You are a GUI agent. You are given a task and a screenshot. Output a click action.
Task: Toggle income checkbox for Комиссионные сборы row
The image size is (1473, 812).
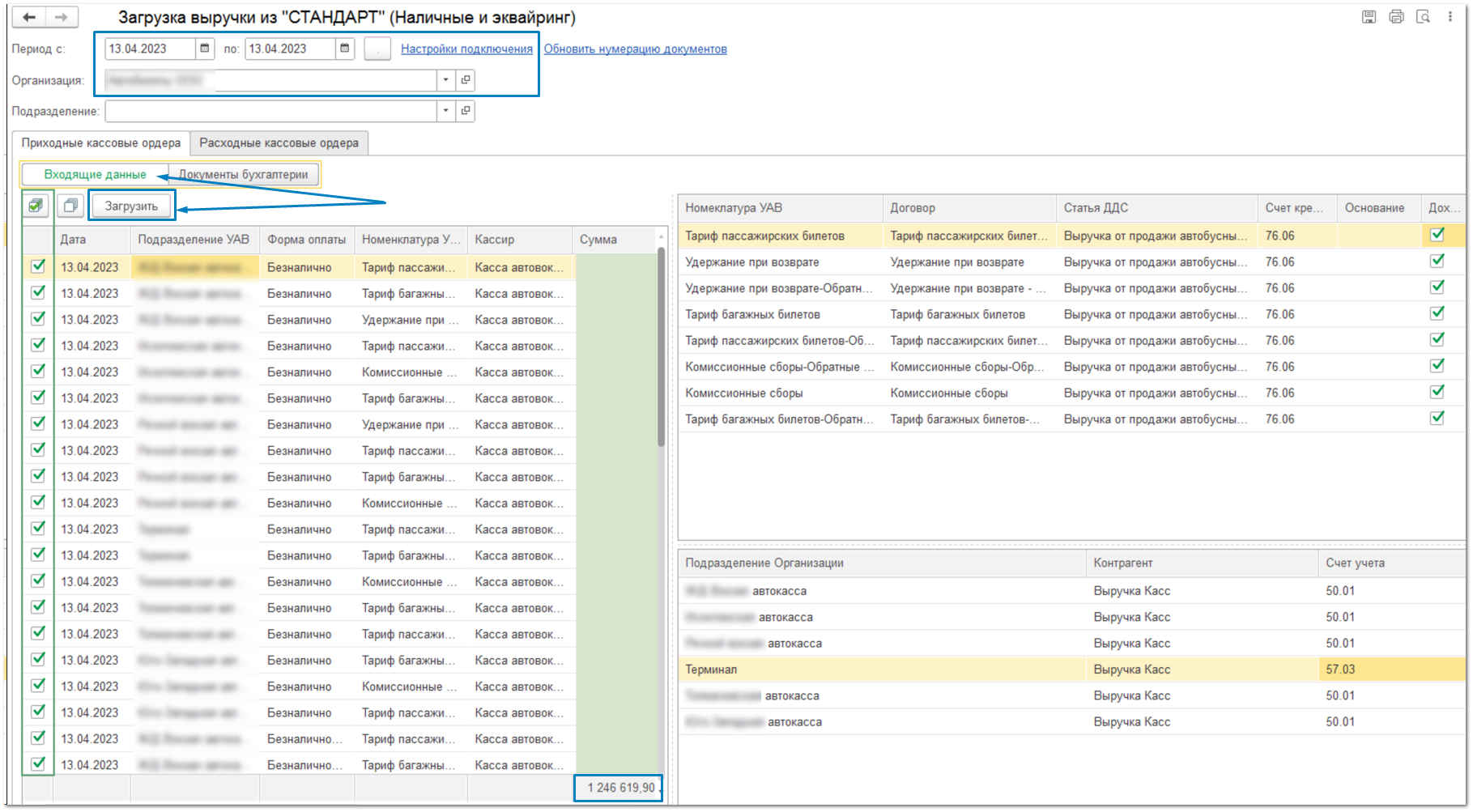1437,393
